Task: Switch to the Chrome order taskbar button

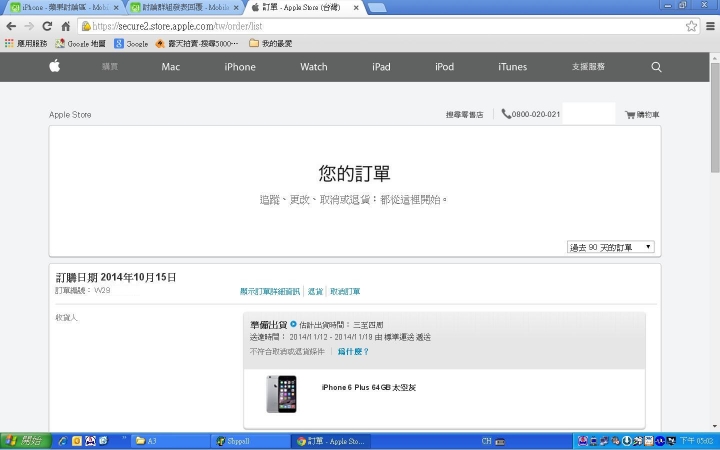Action: pyautogui.click(x=331, y=441)
